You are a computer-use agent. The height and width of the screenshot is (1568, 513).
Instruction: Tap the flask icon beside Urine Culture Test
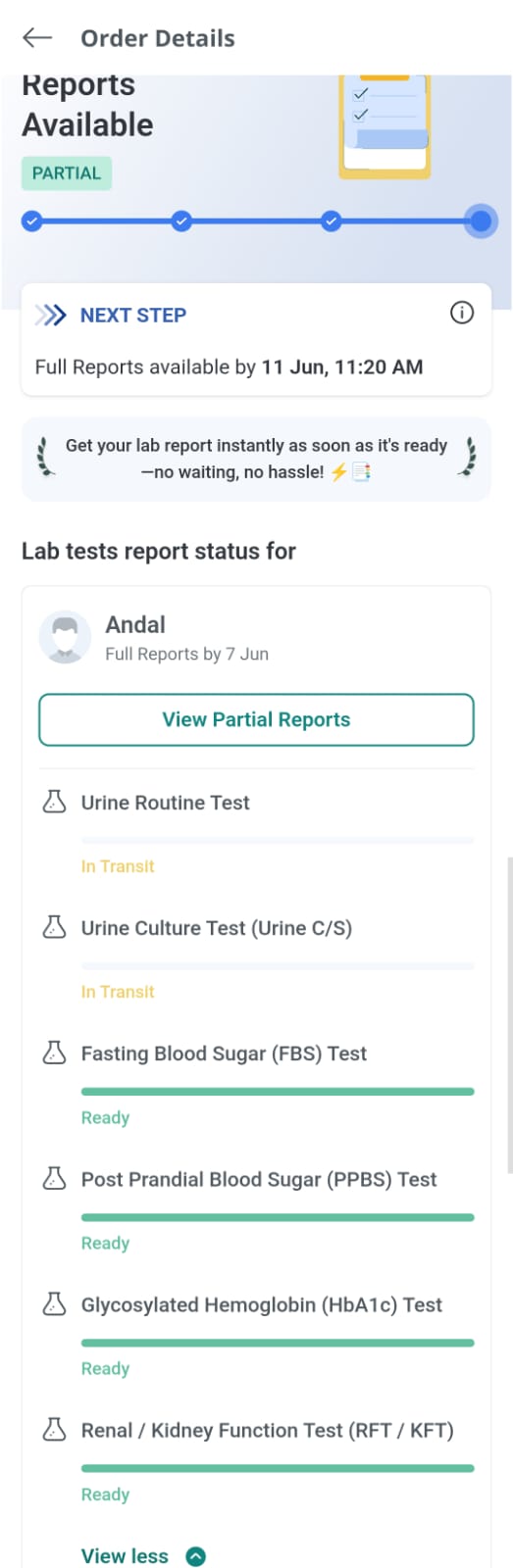coord(55,928)
